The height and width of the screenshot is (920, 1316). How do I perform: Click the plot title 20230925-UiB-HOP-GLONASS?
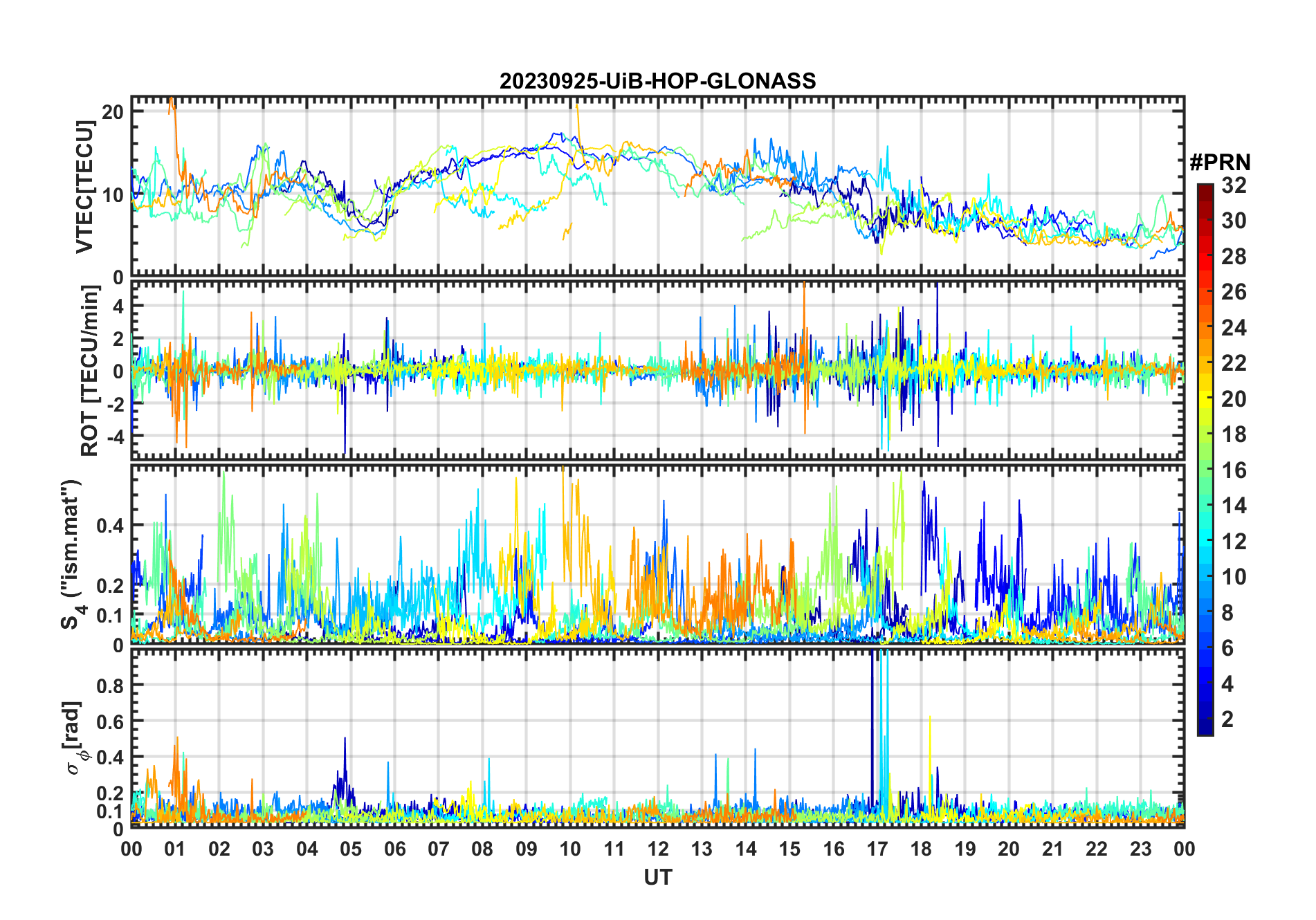click(657, 81)
